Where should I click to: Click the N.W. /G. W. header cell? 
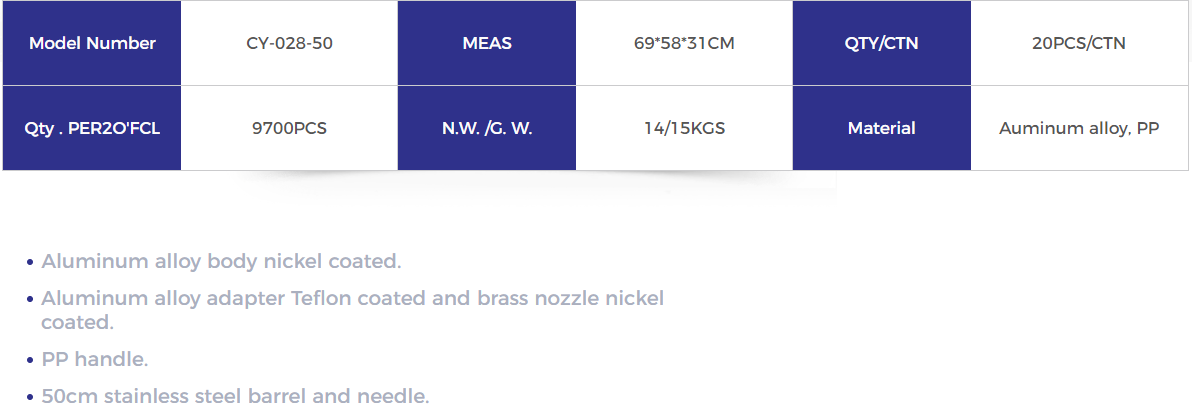487,128
